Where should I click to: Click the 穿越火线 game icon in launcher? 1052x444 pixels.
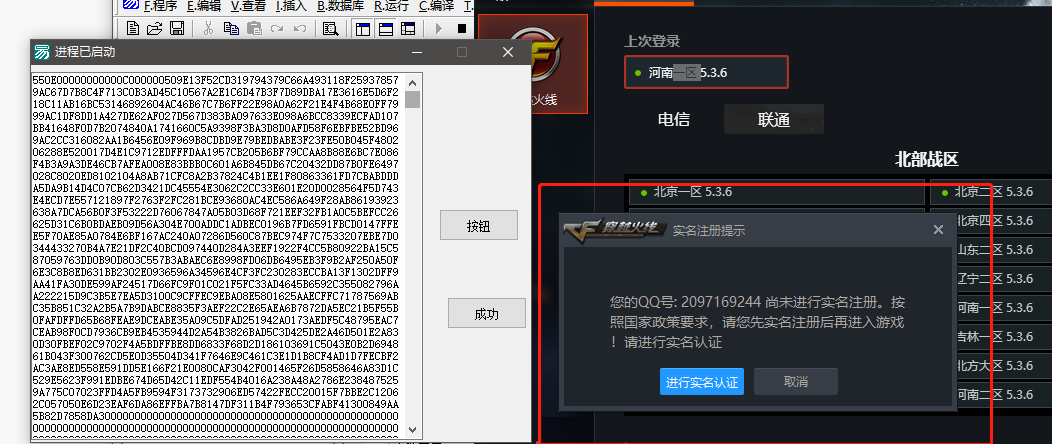point(533,64)
